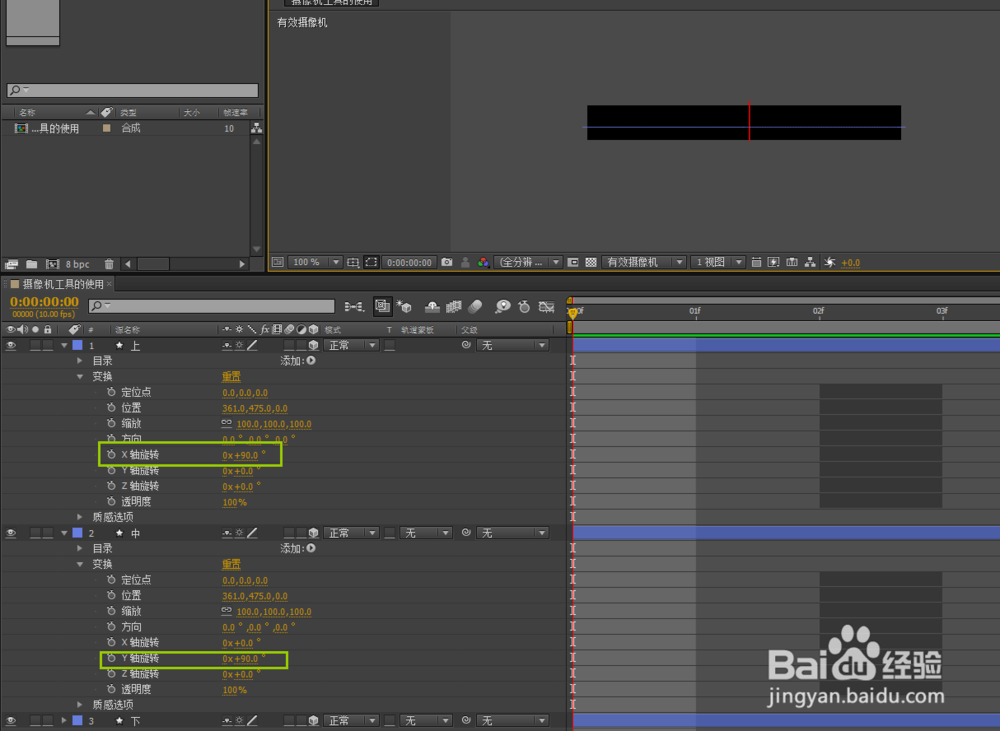Open the resolution dropdown in viewer
1000x731 pixels.
point(528,262)
